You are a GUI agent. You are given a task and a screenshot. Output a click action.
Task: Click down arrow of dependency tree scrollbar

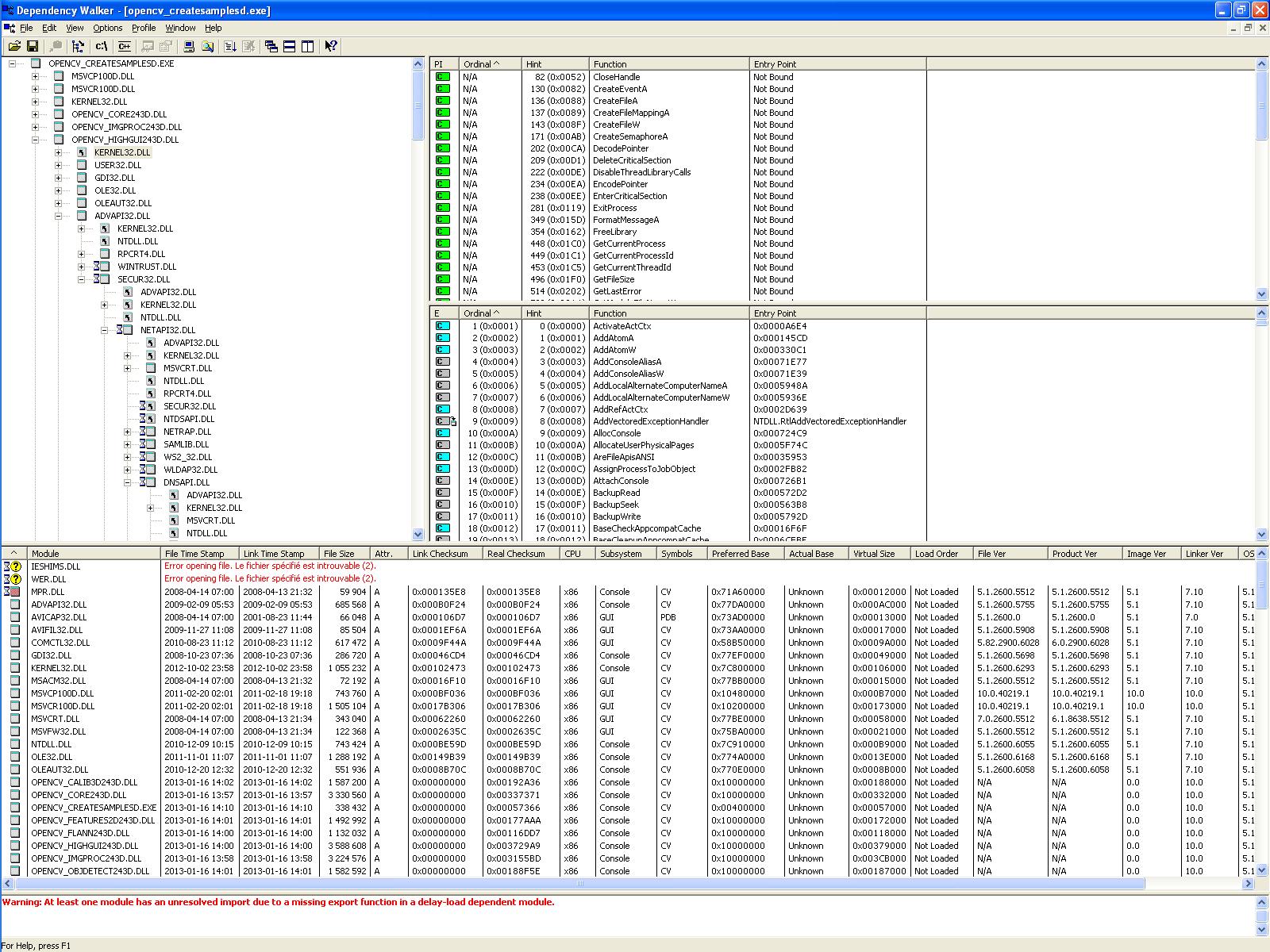pos(418,535)
